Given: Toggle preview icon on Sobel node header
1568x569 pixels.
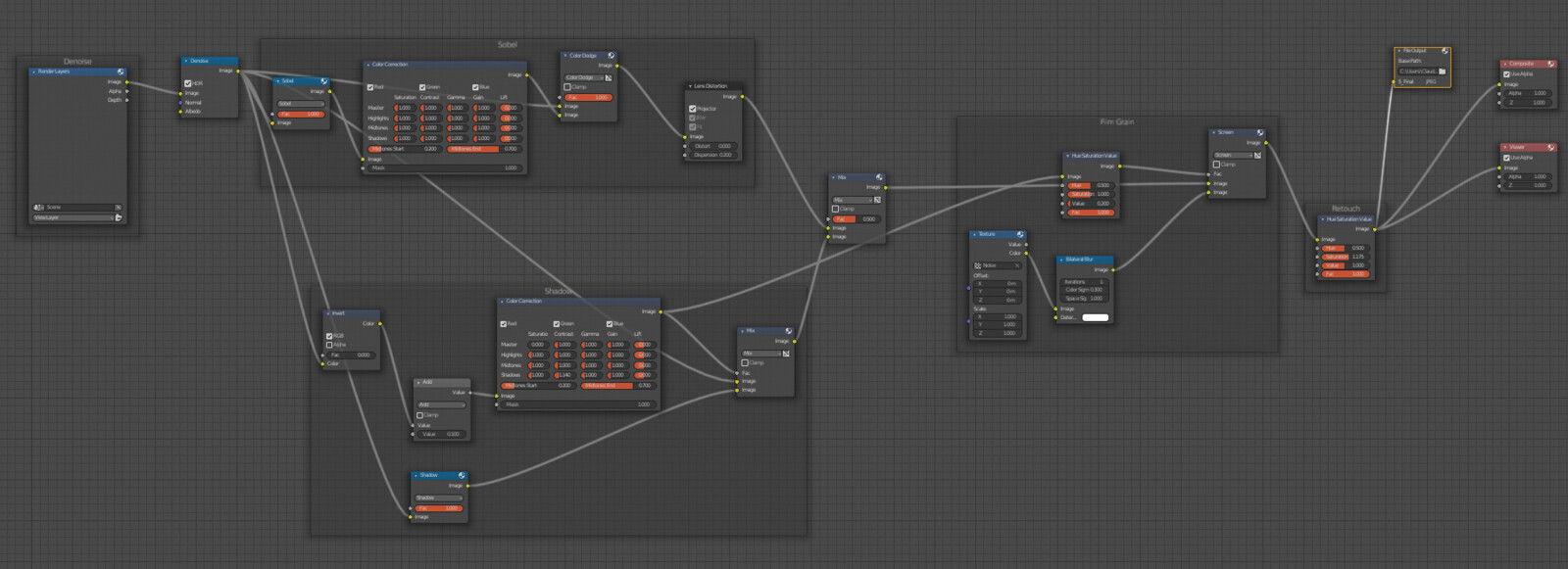Looking at the screenshot, I should click(323, 81).
